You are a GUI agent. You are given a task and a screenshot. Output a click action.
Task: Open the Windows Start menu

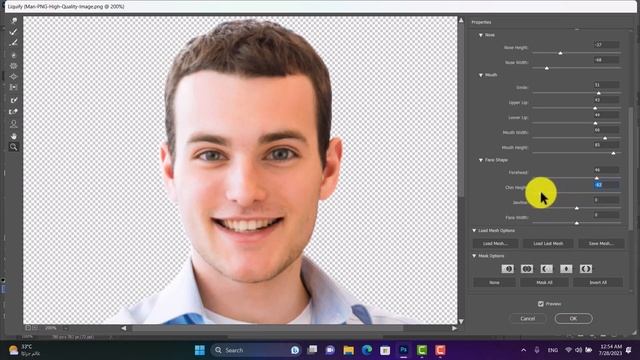click(200, 350)
